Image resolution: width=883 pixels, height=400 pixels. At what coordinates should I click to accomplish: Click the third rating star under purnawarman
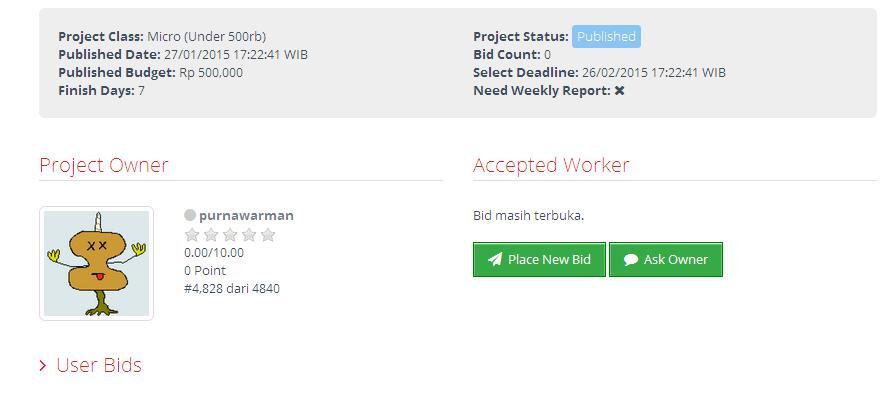coord(230,235)
